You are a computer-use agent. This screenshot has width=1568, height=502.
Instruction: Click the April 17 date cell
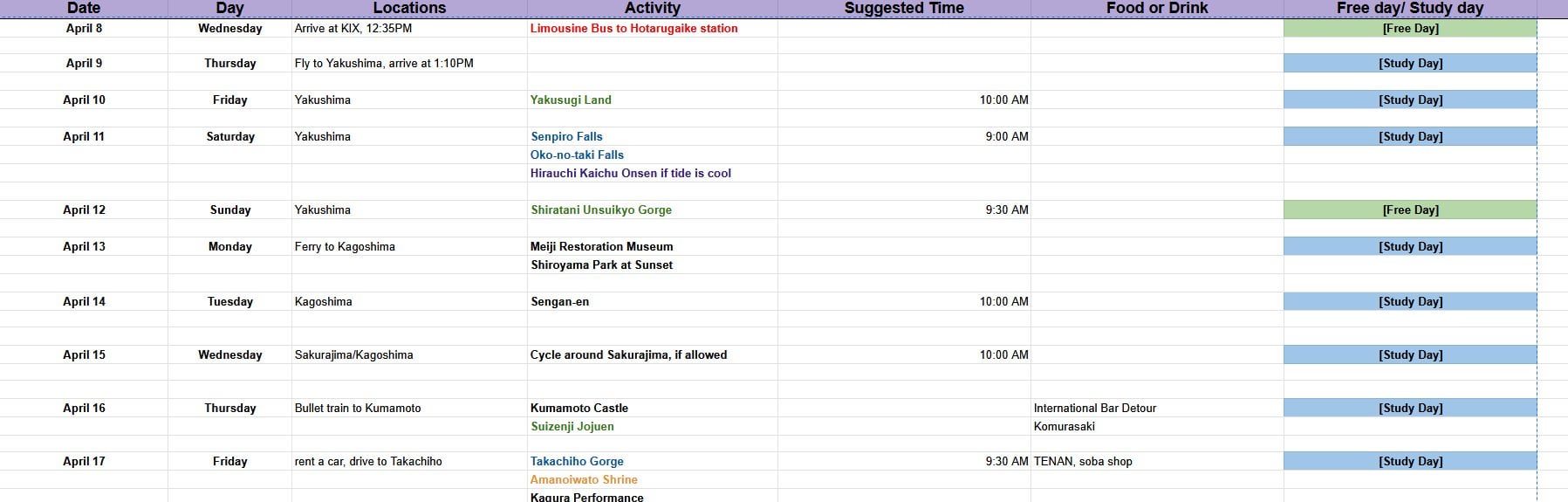pyautogui.click(x=84, y=461)
